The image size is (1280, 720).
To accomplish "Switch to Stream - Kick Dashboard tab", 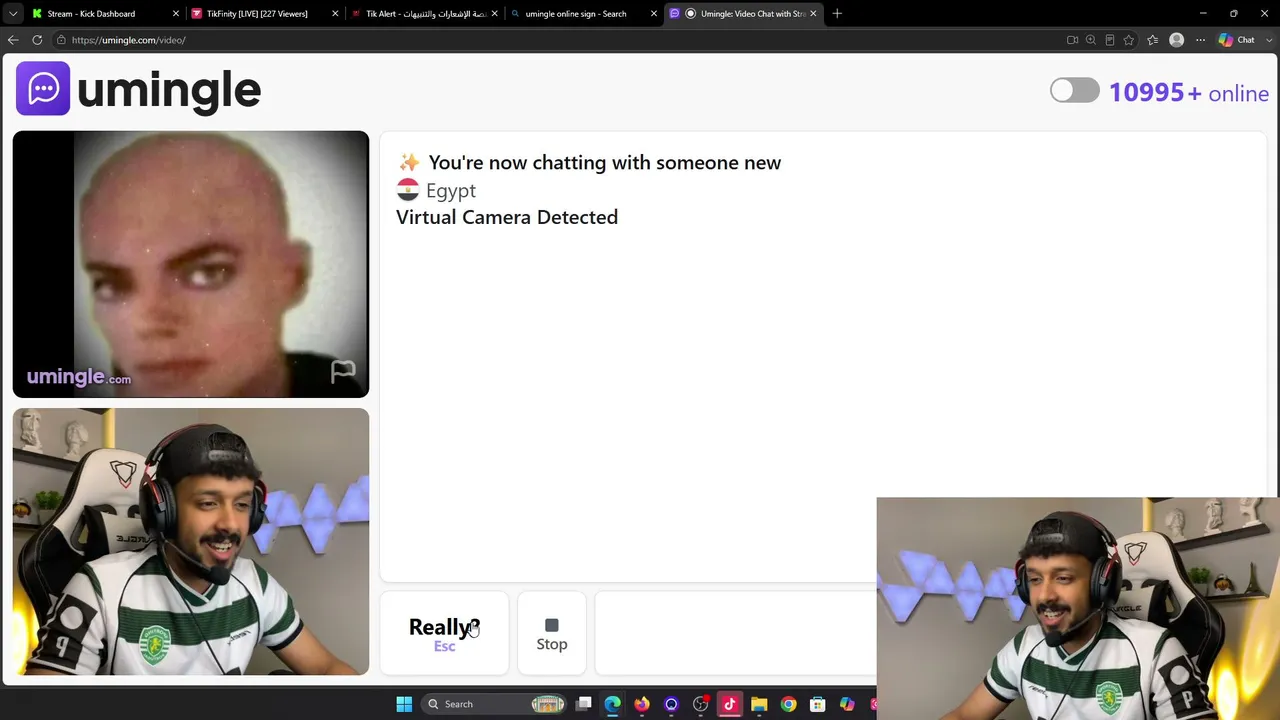I will point(105,14).
